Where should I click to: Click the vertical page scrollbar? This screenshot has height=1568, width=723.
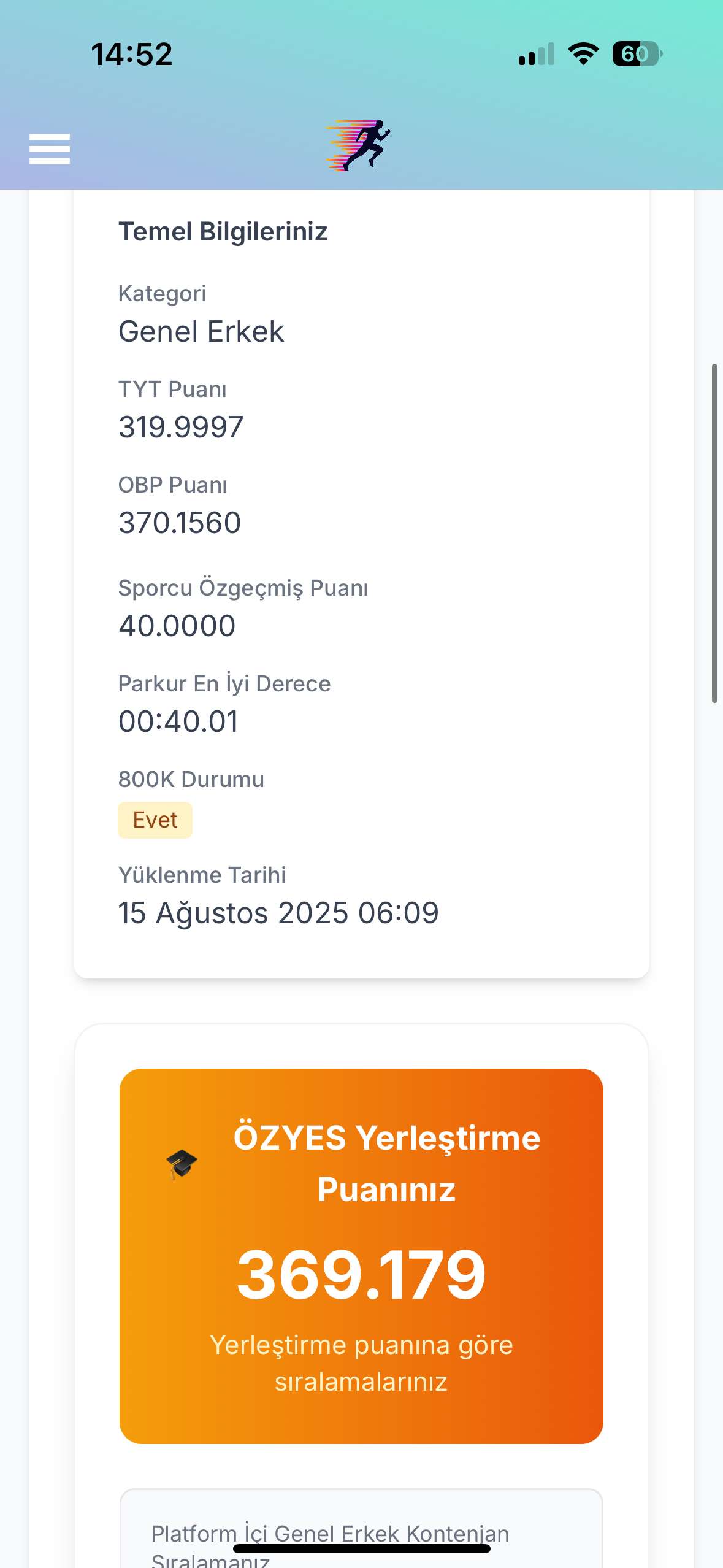[714, 533]
